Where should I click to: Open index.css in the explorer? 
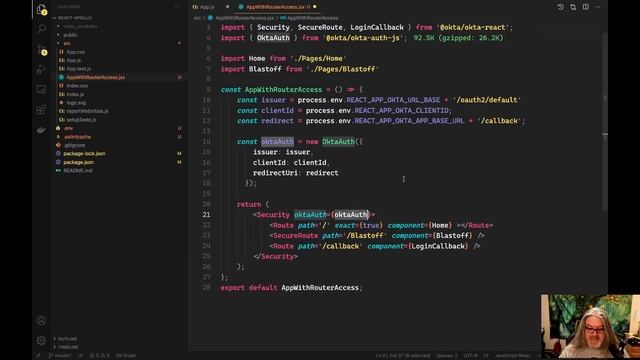[77, 86]
